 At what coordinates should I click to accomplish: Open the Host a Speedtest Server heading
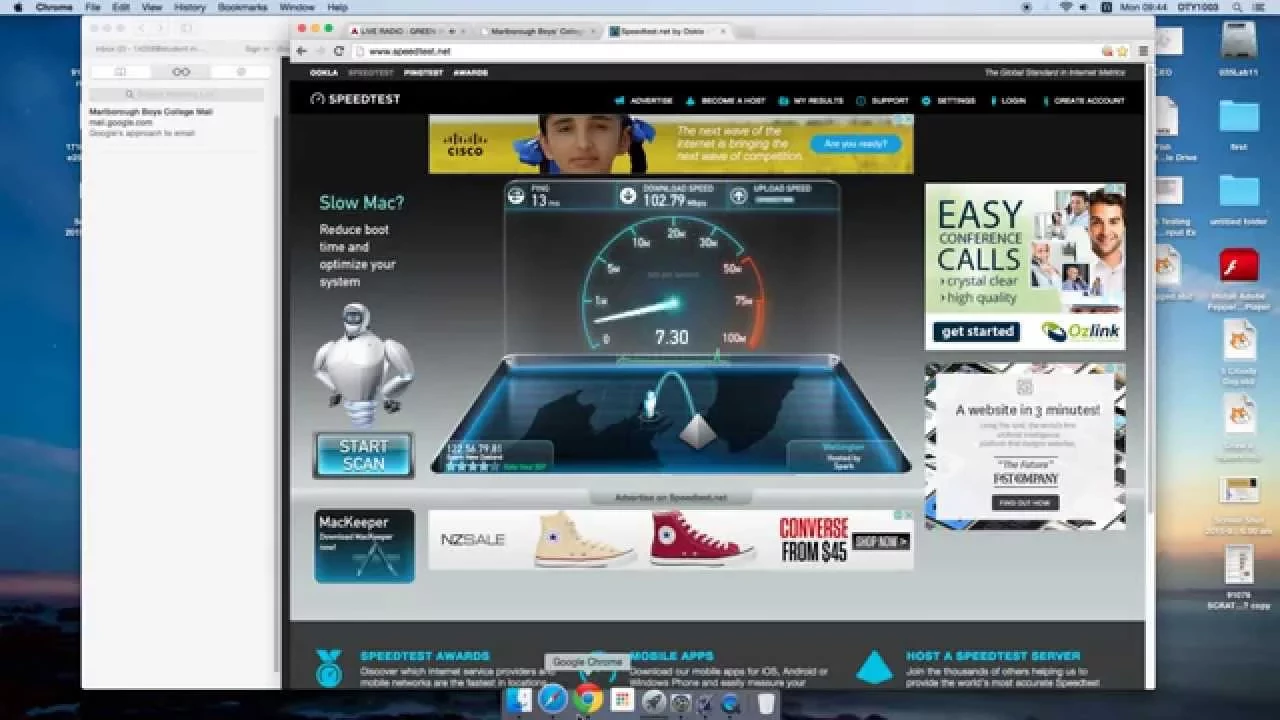coord(993,656)
